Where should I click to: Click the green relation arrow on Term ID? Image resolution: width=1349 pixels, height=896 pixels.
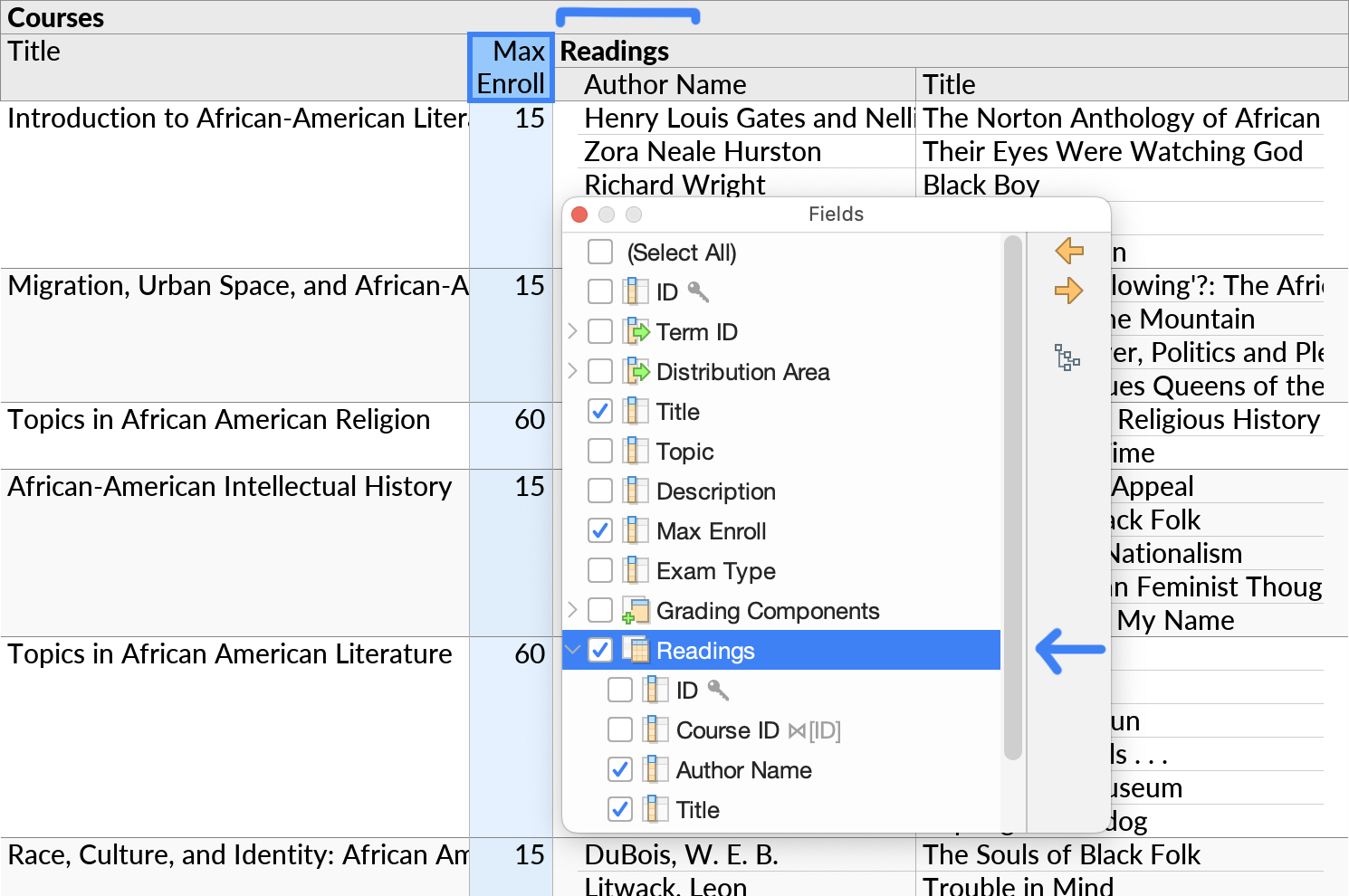[x=643, y=331]
